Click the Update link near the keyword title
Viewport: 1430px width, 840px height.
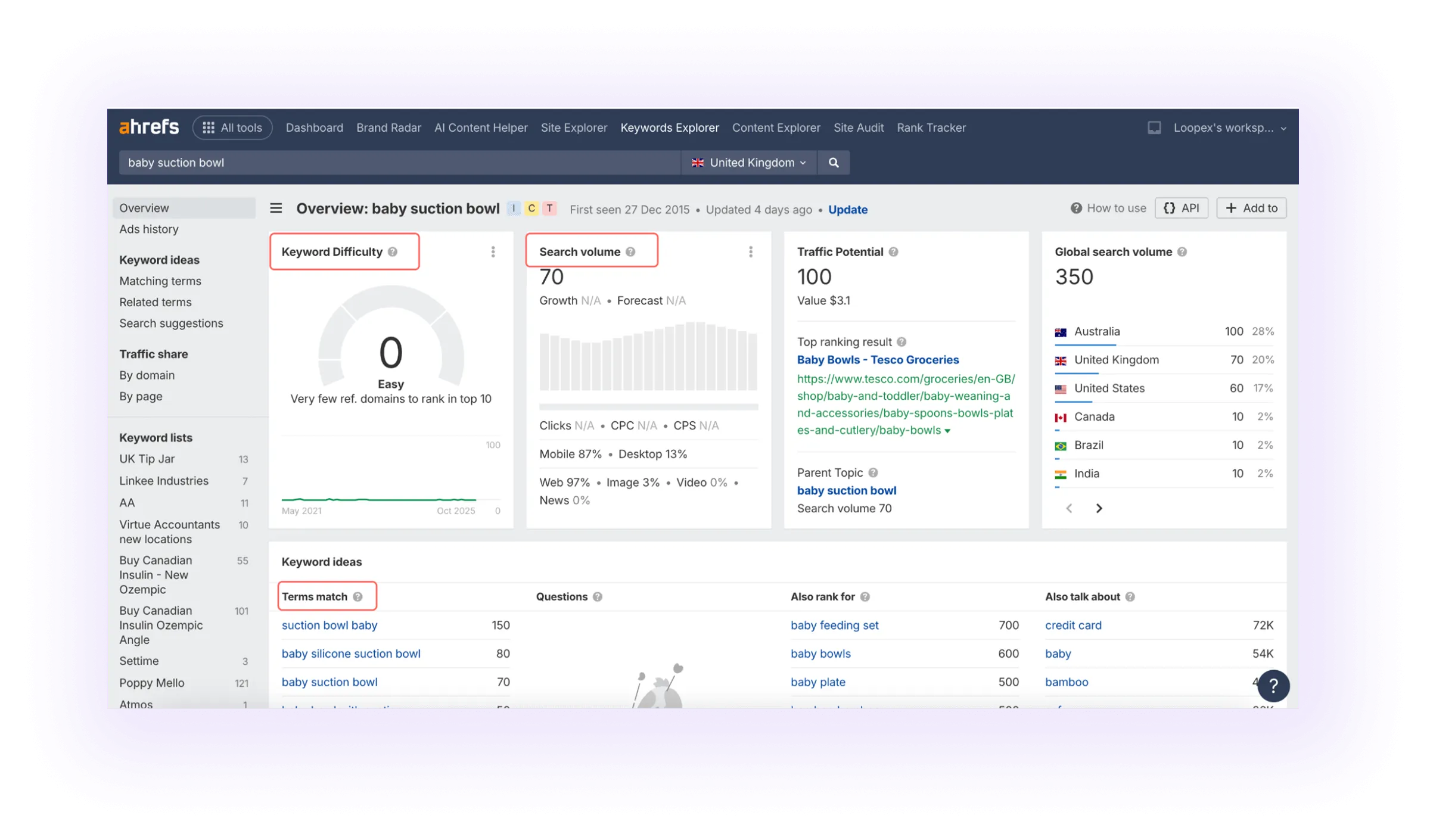848,210
